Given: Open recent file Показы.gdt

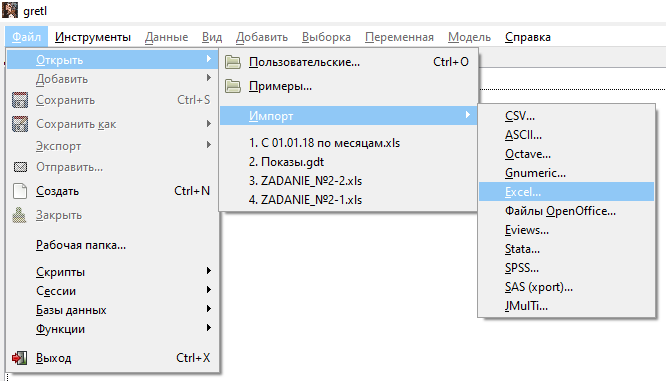Looking at the screenshot, I should [x=349, y=162].
